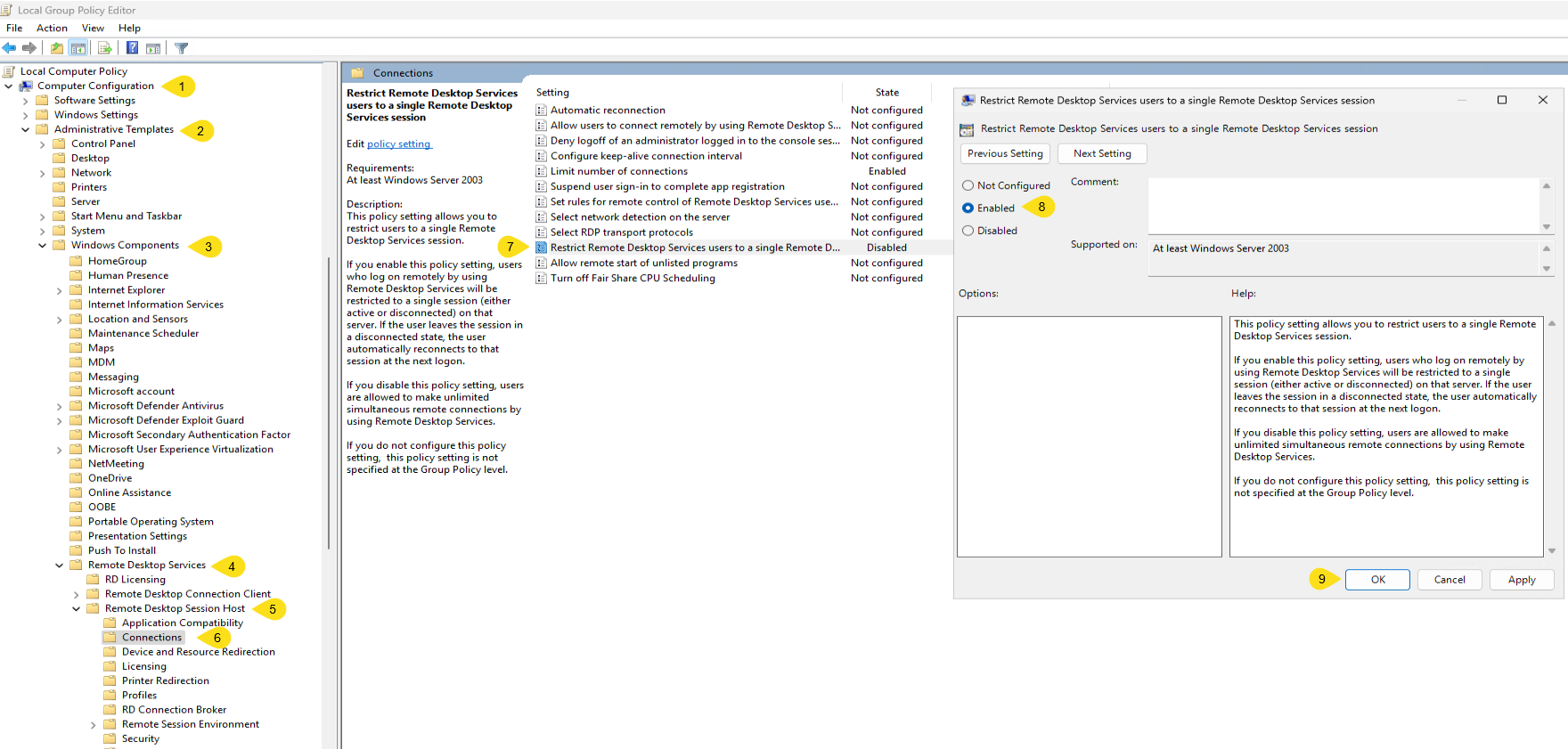The image size is (1568, 749).
Task: Click the State column header
Action: (x=887, y=93)
